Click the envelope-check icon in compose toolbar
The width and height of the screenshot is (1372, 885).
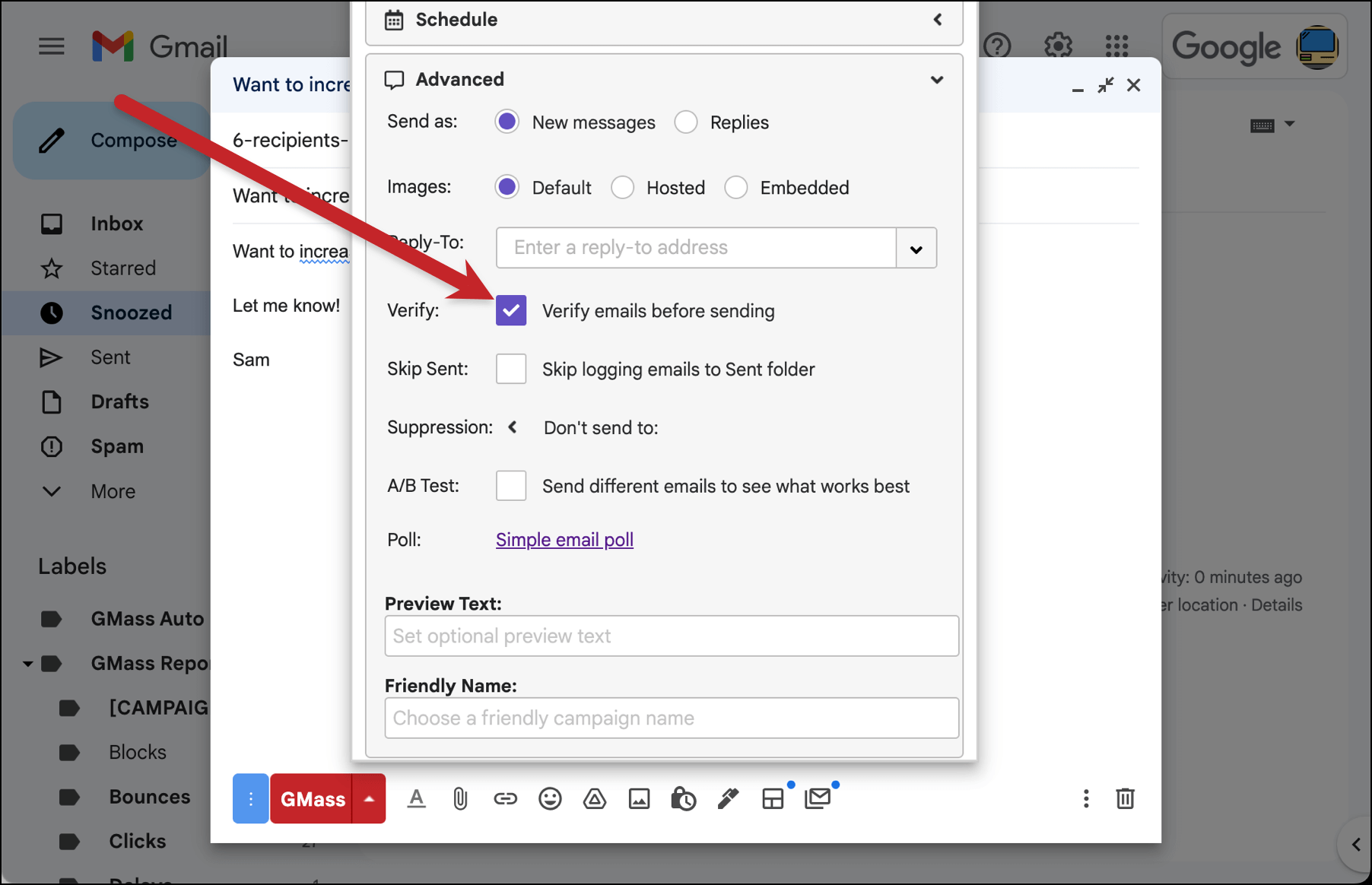coord(818,798)
